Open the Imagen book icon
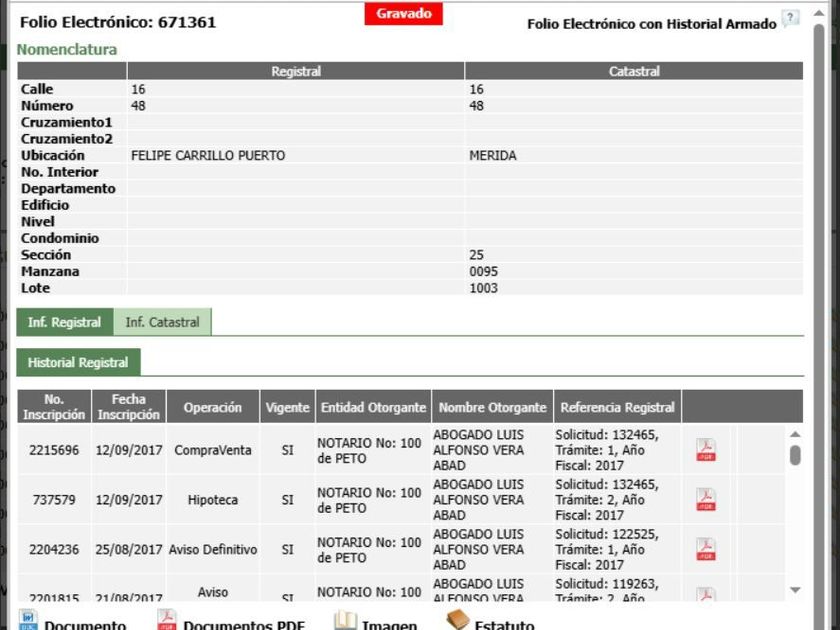840x630 pixels. (x=345, y=621)
